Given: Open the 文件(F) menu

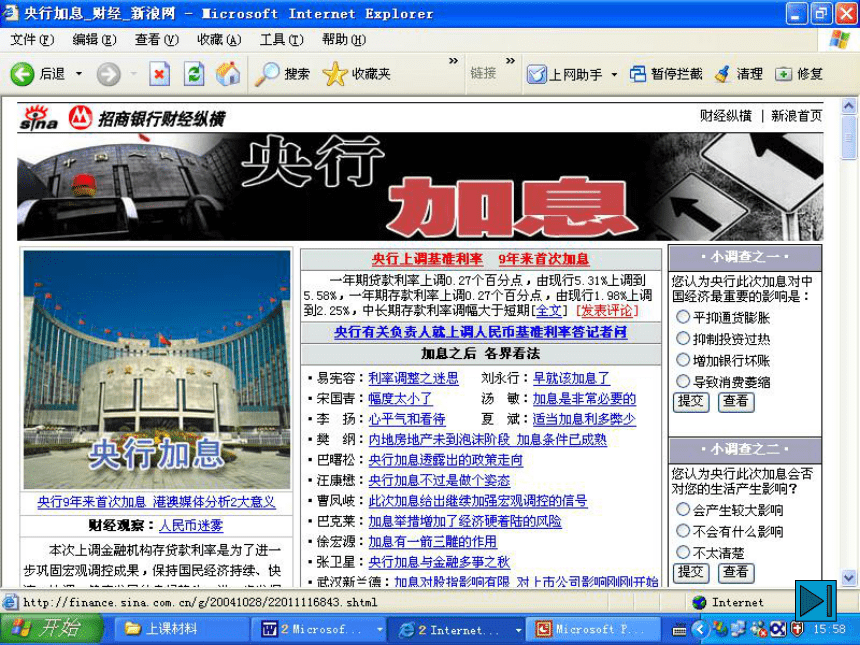Looking at the screenshot, I should click(x=32, y=39).
